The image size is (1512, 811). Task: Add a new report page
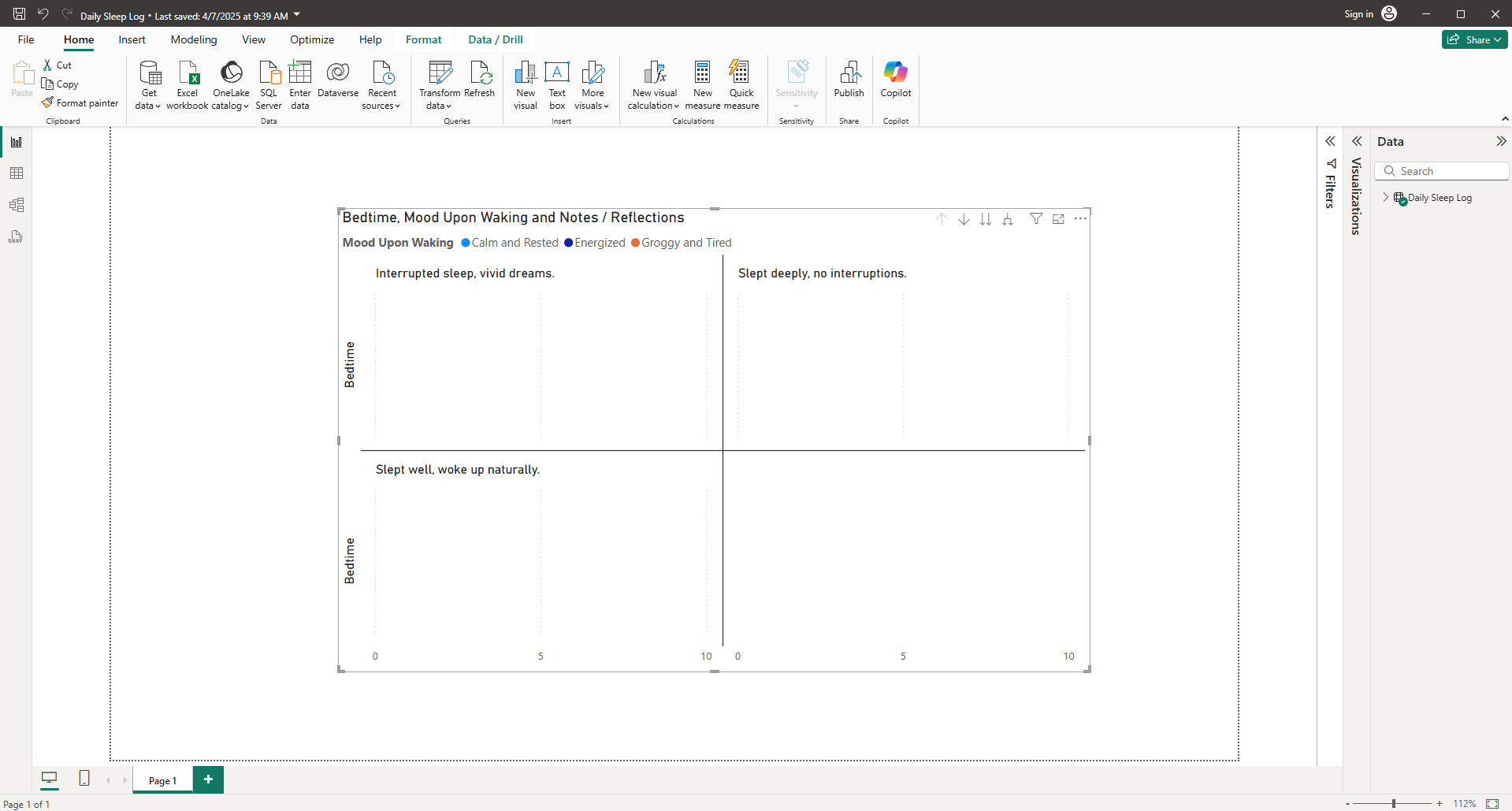point(208,779)
